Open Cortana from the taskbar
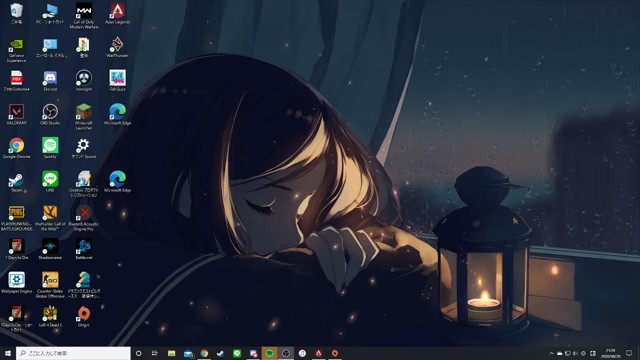 [138, 353]
